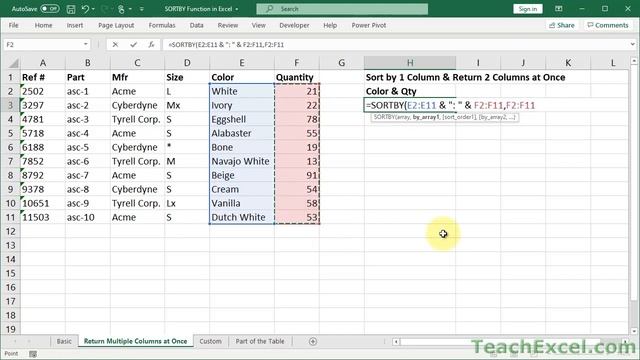Click cell with part asc-10
The height and width of the screenshot is (360, 640).
point(87,217)
